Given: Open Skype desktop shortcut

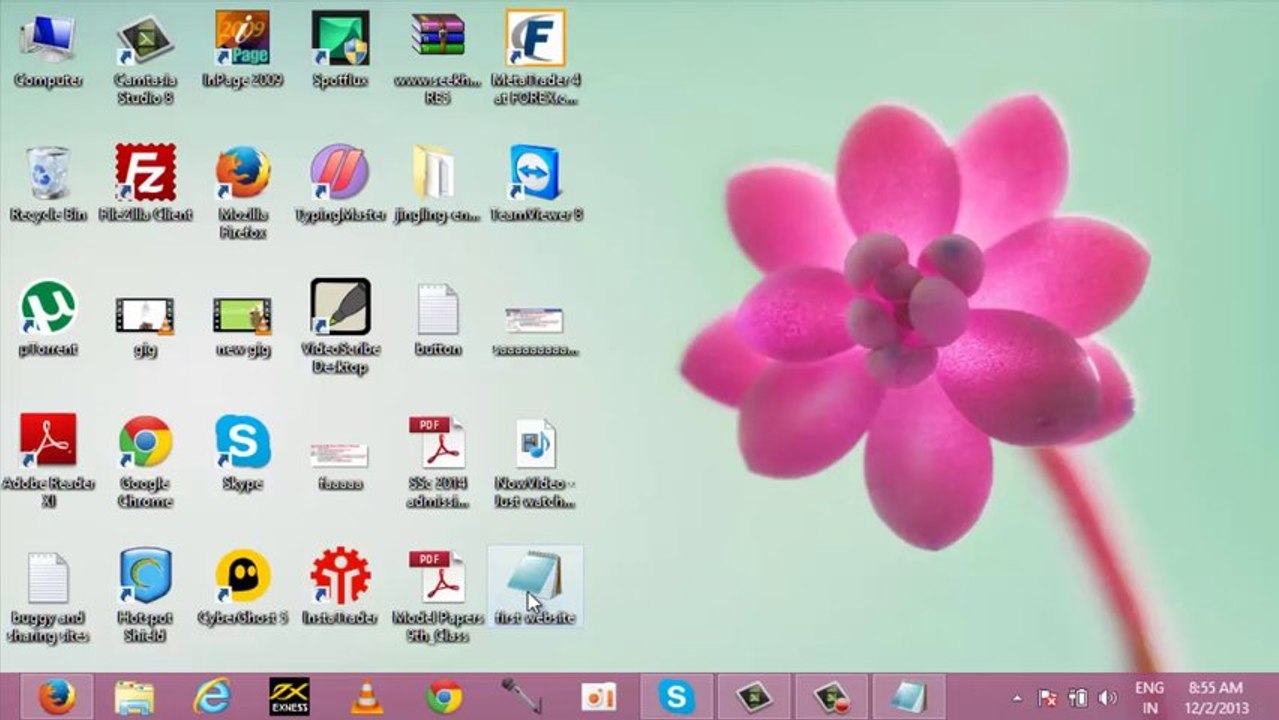Looking at the screenshot, I should [242, 452].
